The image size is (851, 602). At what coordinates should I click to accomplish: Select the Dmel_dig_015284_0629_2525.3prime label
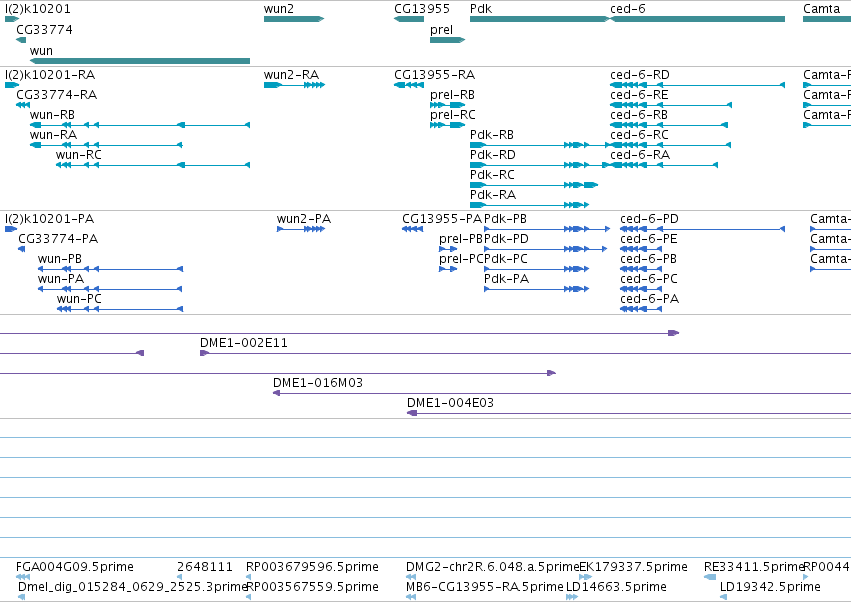tap(132, 587)
